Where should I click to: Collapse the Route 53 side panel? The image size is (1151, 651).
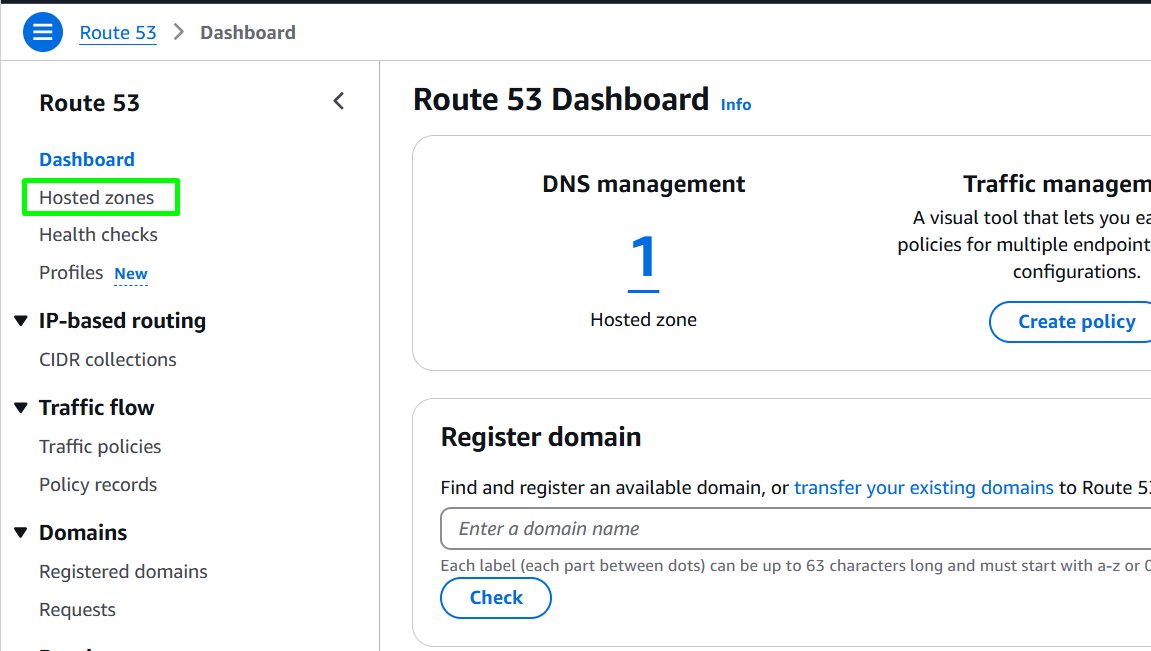(338, 101)
